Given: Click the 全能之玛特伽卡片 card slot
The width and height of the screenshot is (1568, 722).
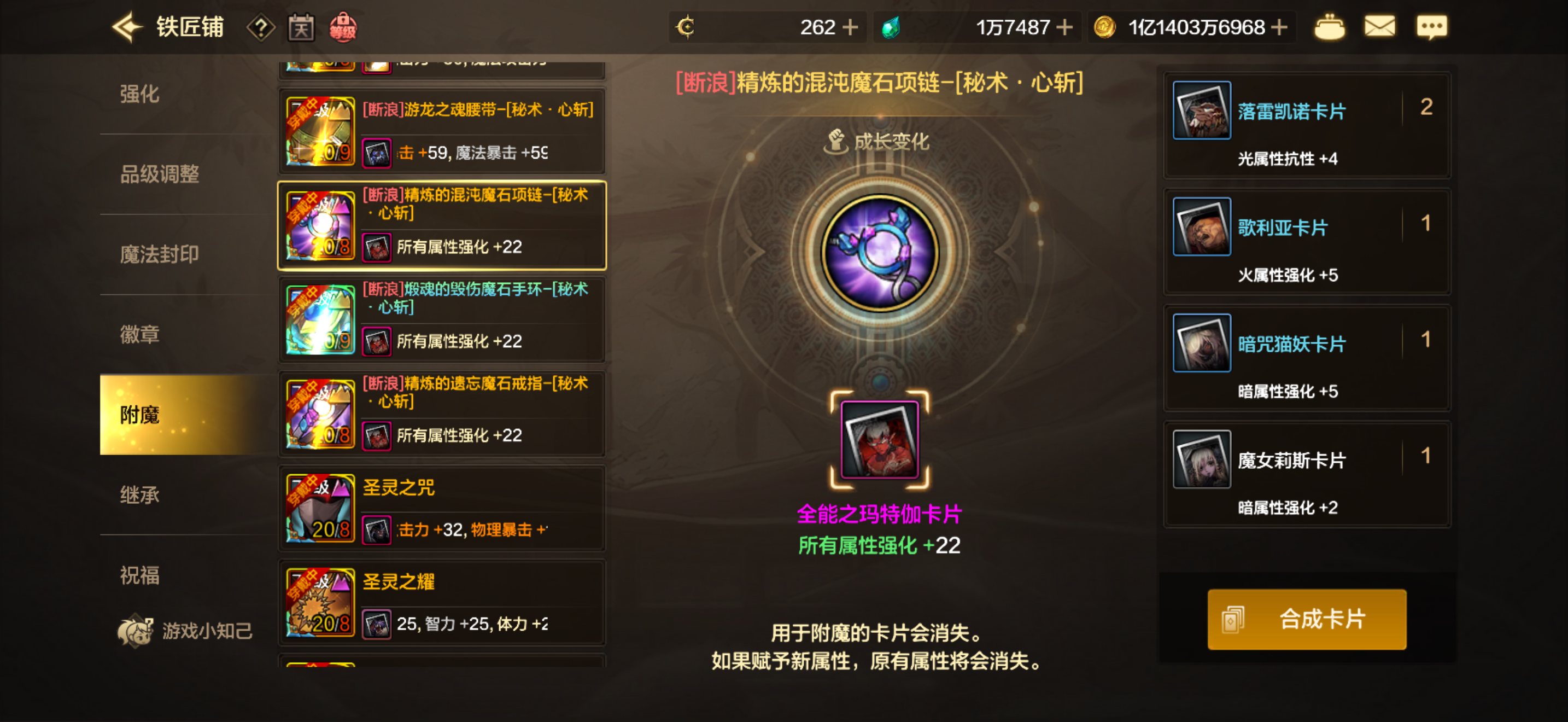Looking at the screenshot, I should point(880,440).
